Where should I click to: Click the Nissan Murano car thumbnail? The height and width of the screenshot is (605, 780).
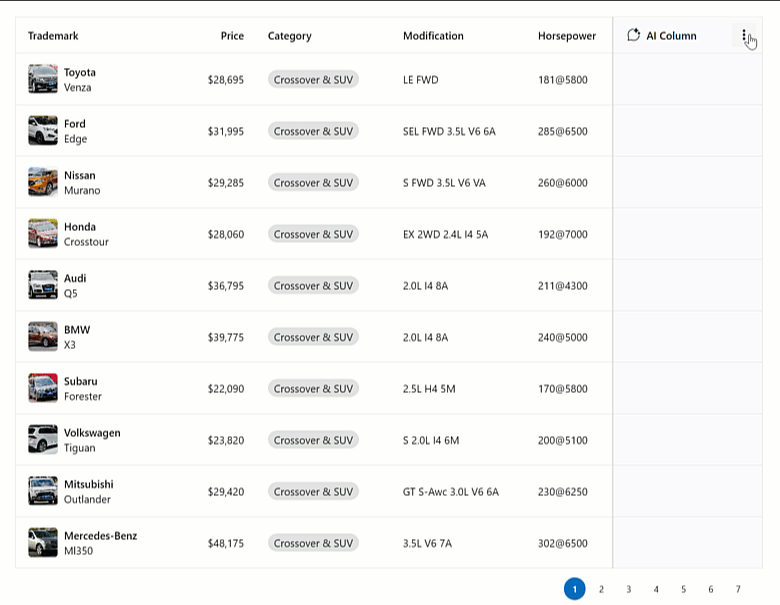click(x=43, y=182)
